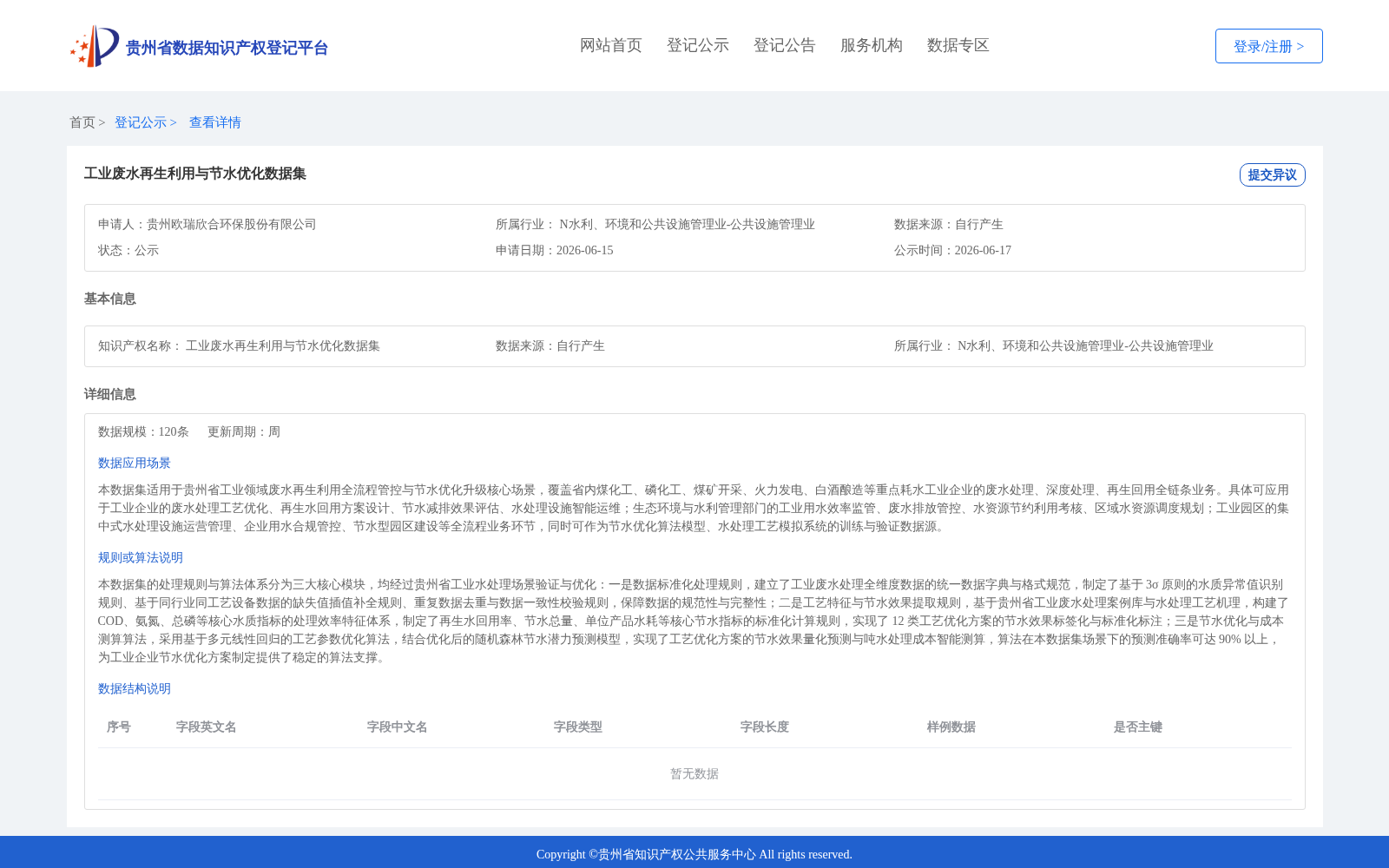
Task: Click 状态：公示 text
Action: 128,250
